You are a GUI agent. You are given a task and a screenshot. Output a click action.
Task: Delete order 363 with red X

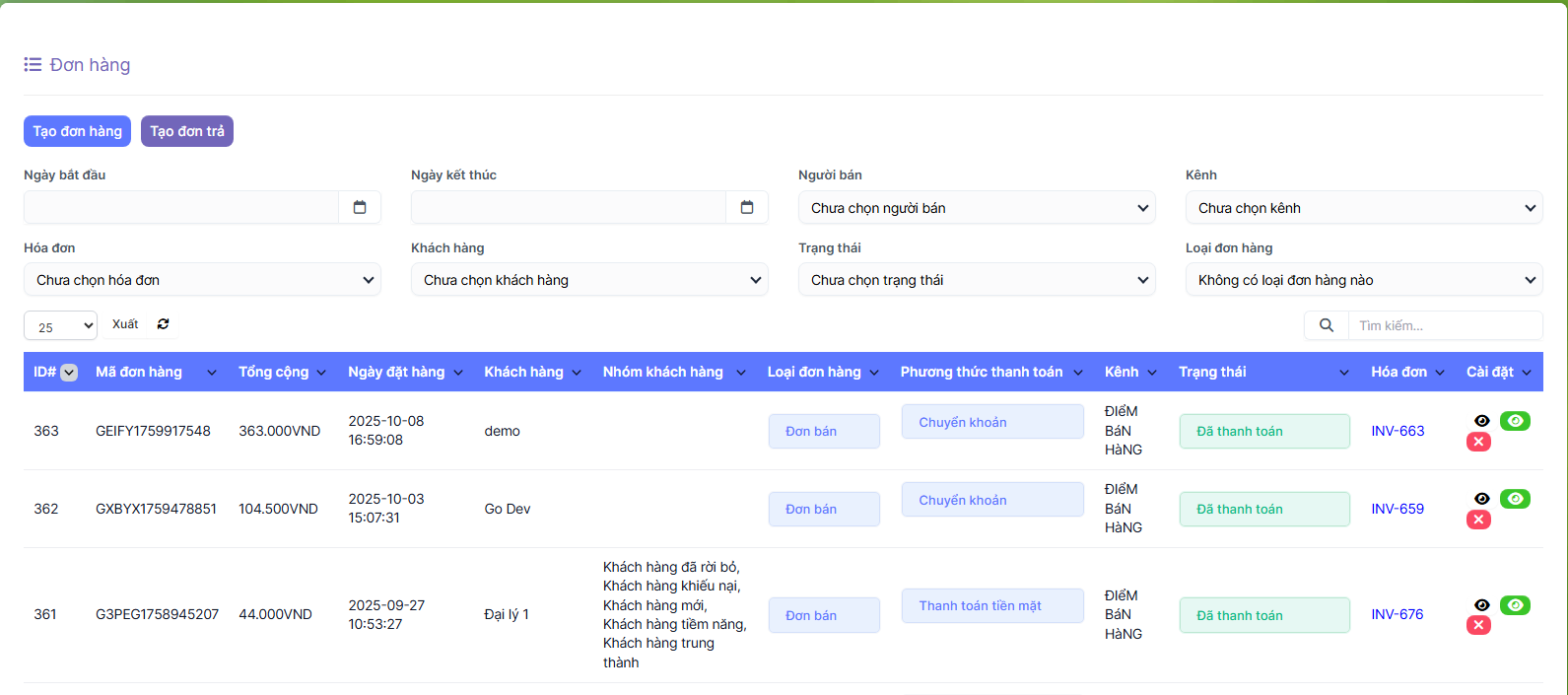(1478, 442)
